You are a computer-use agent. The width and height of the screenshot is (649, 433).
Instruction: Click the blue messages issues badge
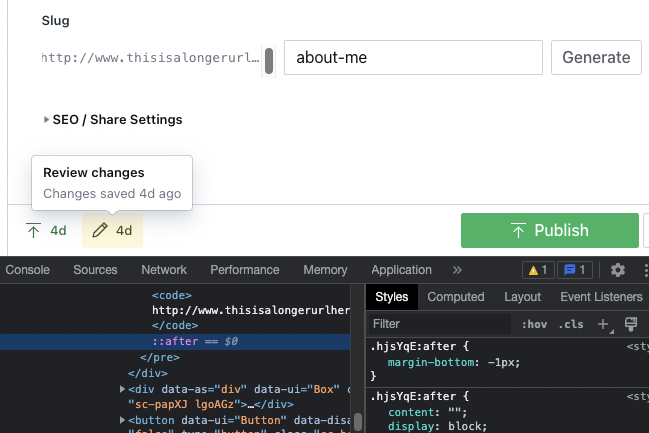point(575,270)
